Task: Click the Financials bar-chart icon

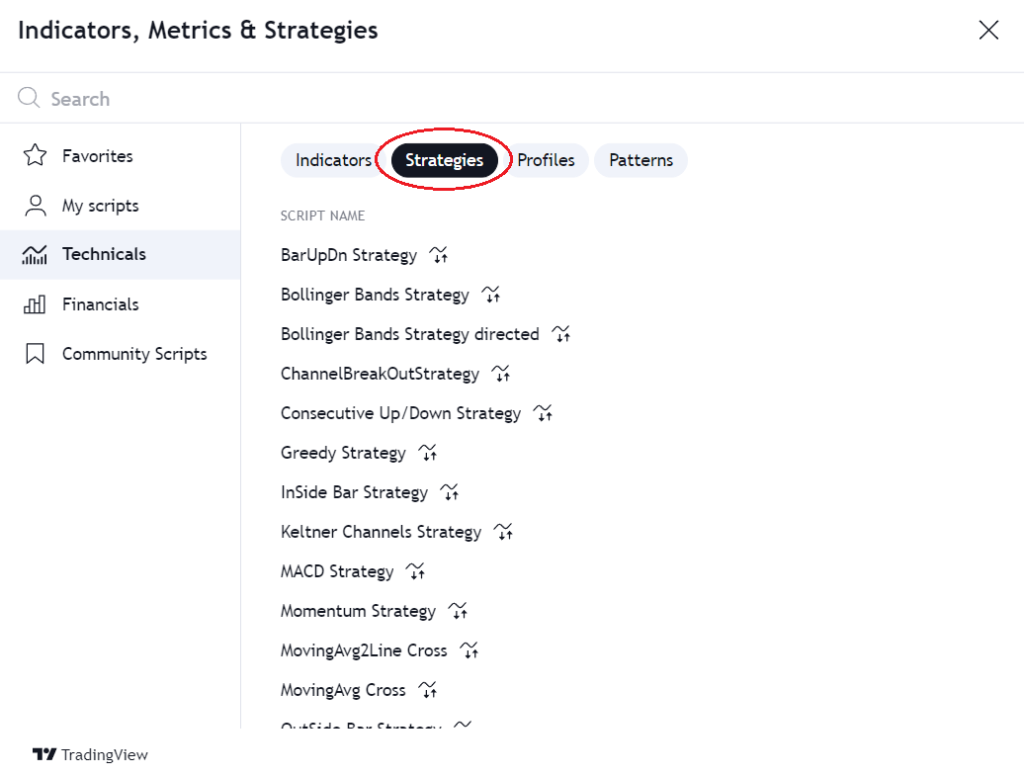Action: (34, 304)
